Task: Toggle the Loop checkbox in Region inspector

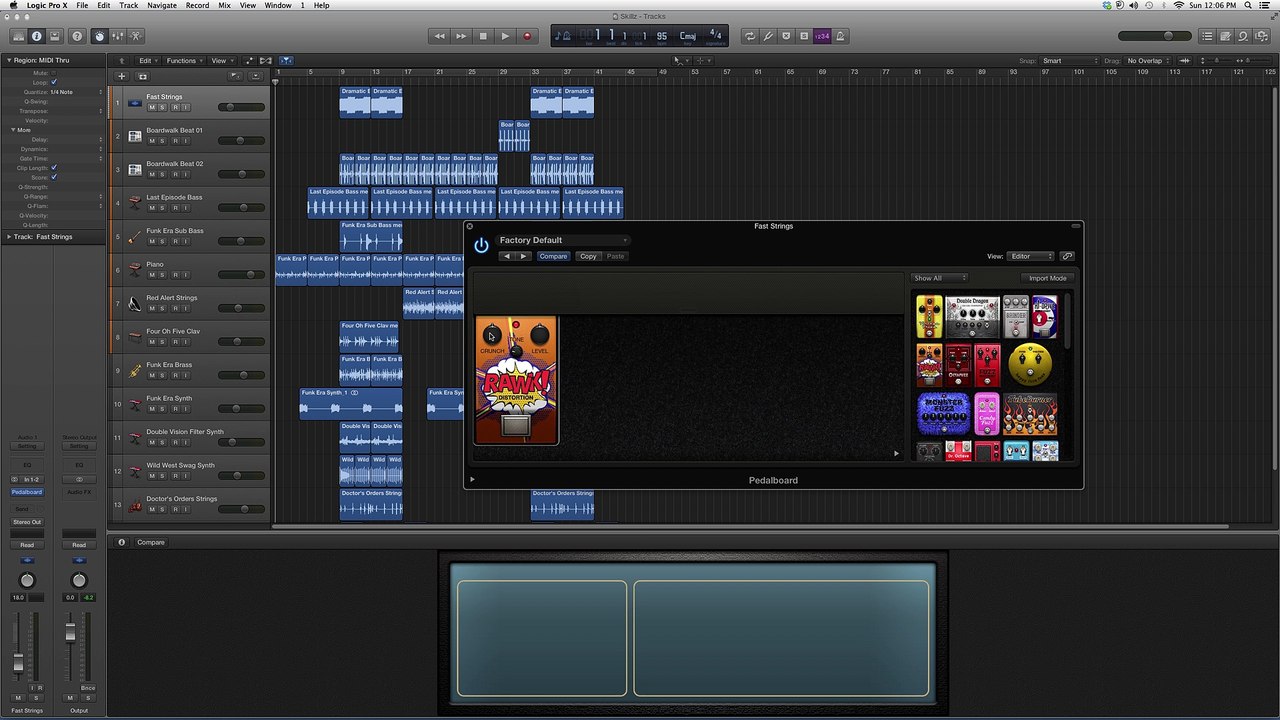Action: 54,82
